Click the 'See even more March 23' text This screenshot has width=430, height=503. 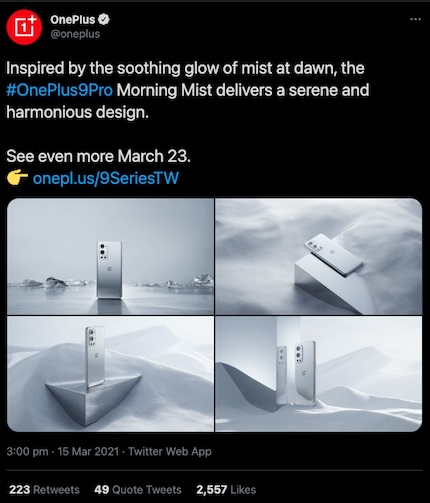coord(98,156)
